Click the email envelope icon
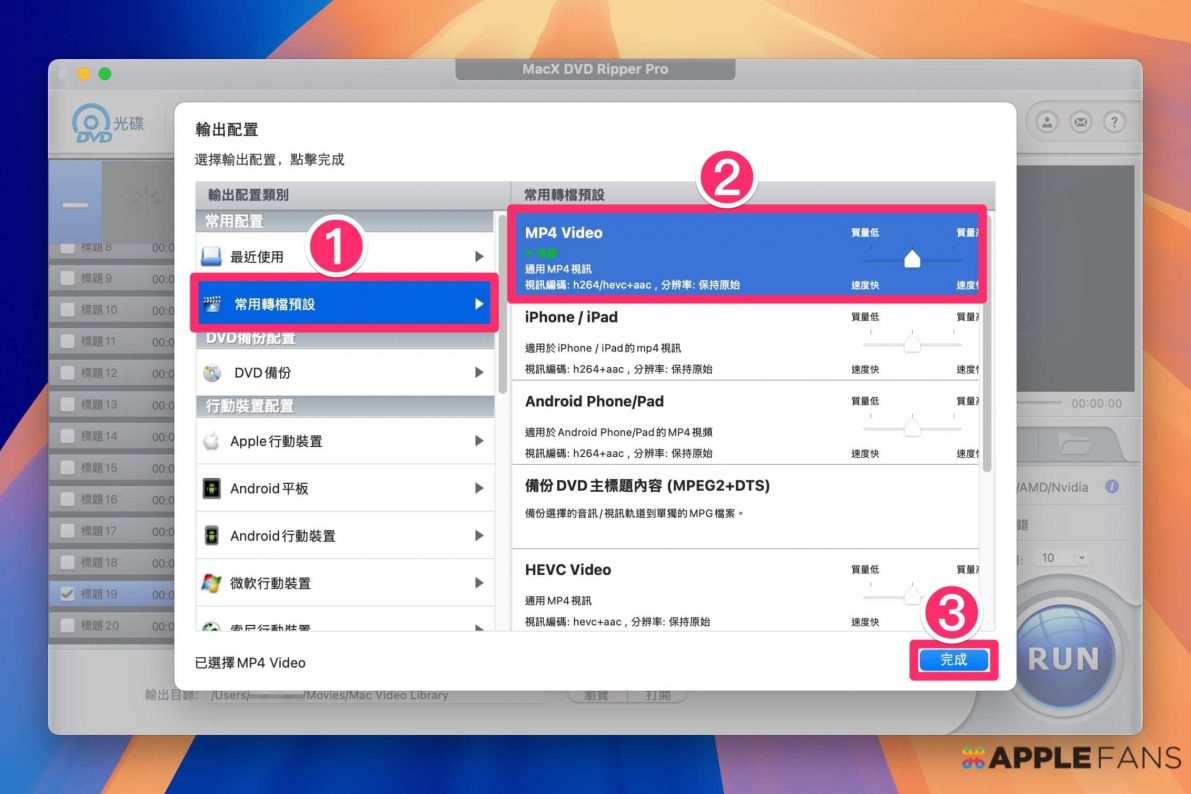Screen dimensions: 1191x794 pyautogui.click(x=1081, y=122)
